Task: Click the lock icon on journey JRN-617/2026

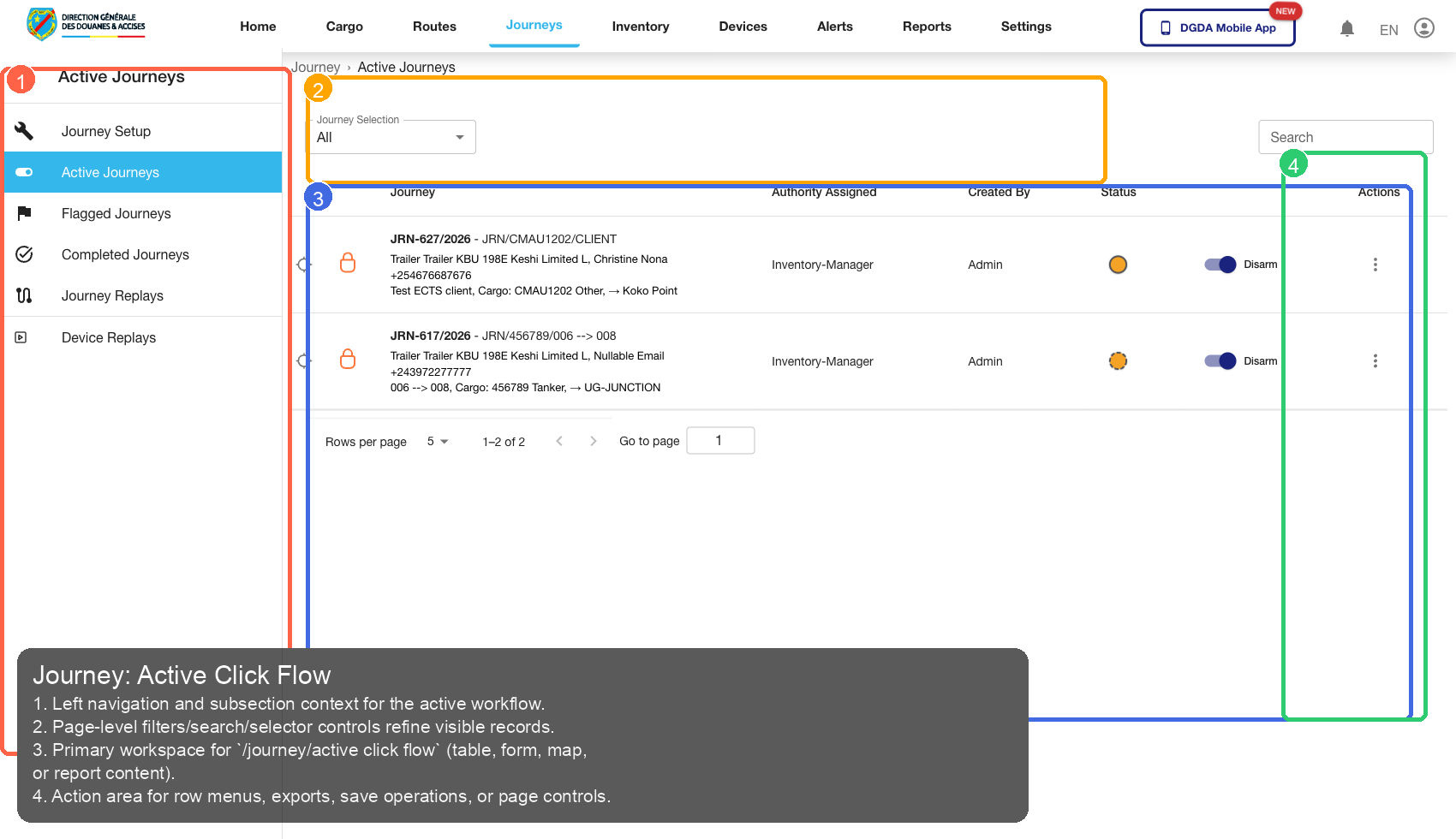Action: [348, 360]
